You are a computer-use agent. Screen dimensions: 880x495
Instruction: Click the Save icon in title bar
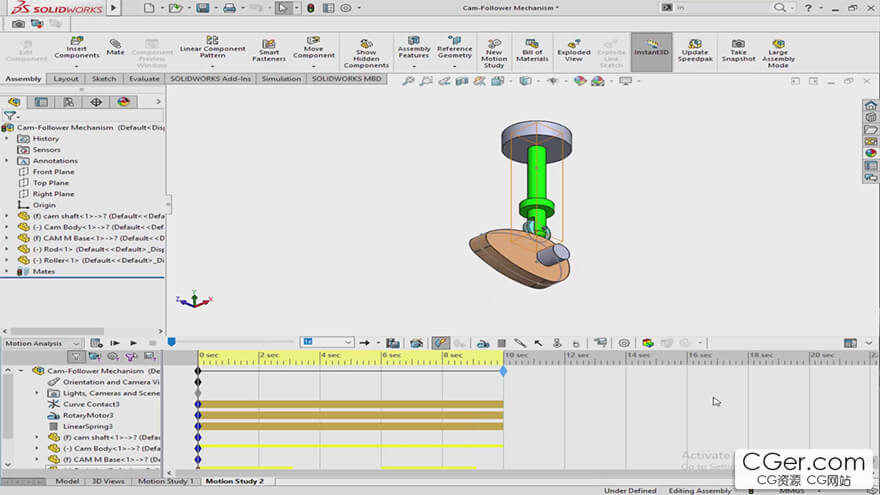(x=203, y=8)
